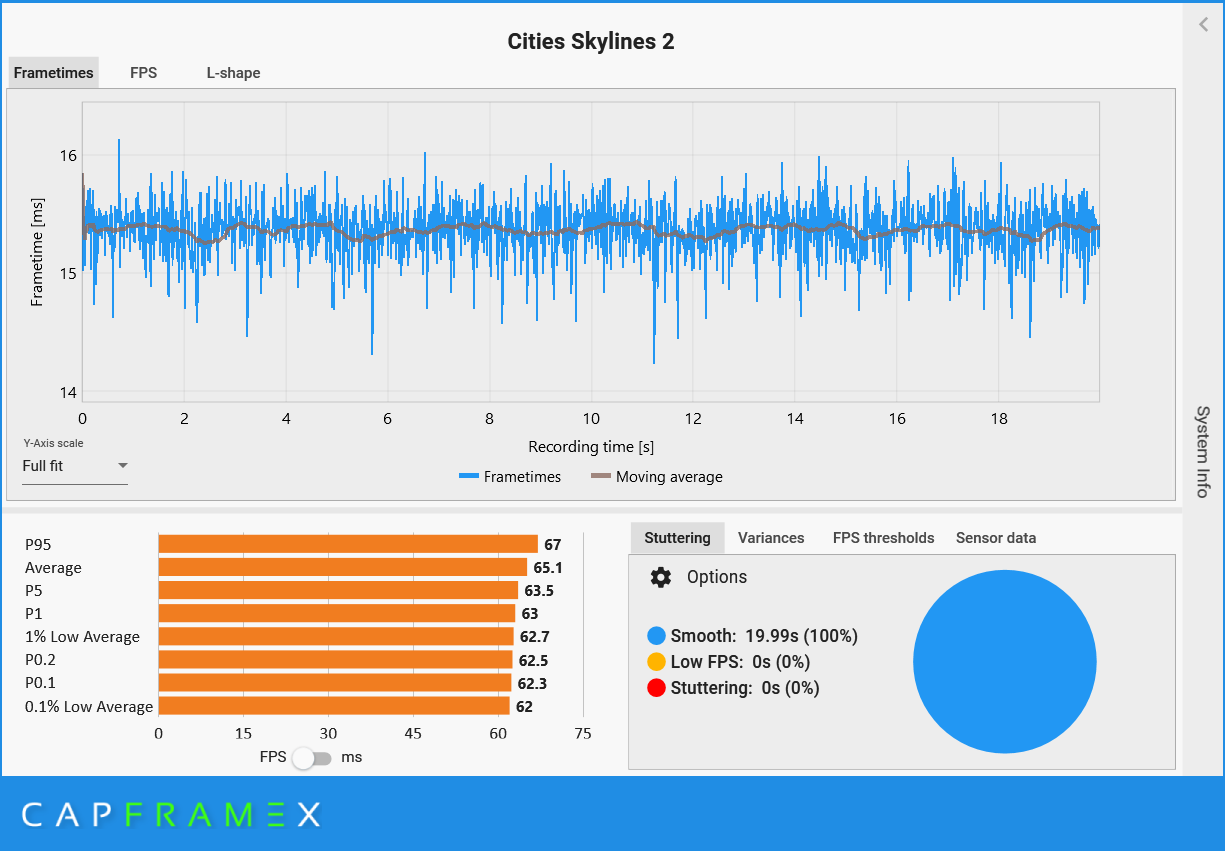The image size is (1225, 851).
Task: Open the Y-Axis scale dropdown
Action: tap(75, 466)
